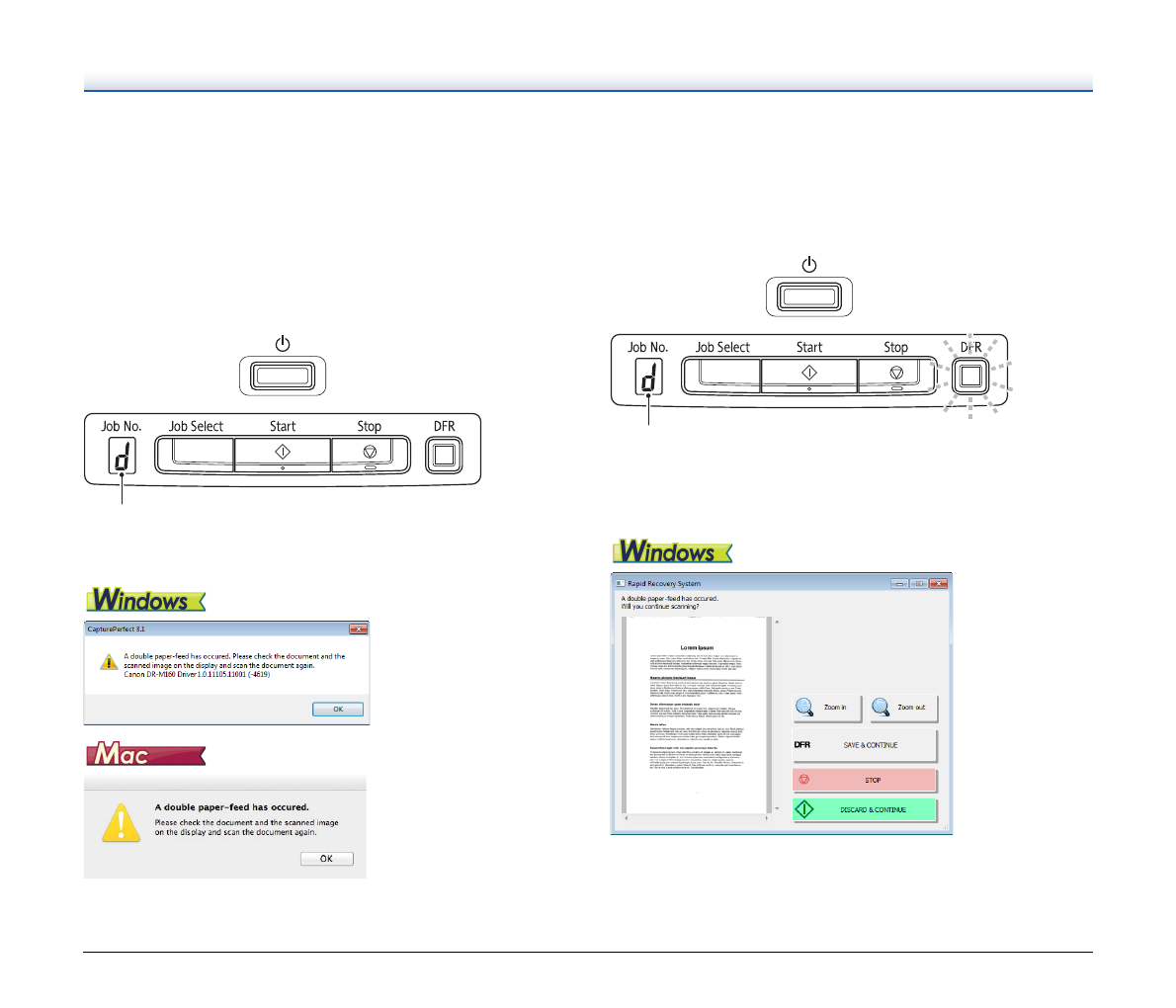Click the Zoom in magnifier button
This screenshot has width=1176, height=1008.
click(x=826, y=708)
